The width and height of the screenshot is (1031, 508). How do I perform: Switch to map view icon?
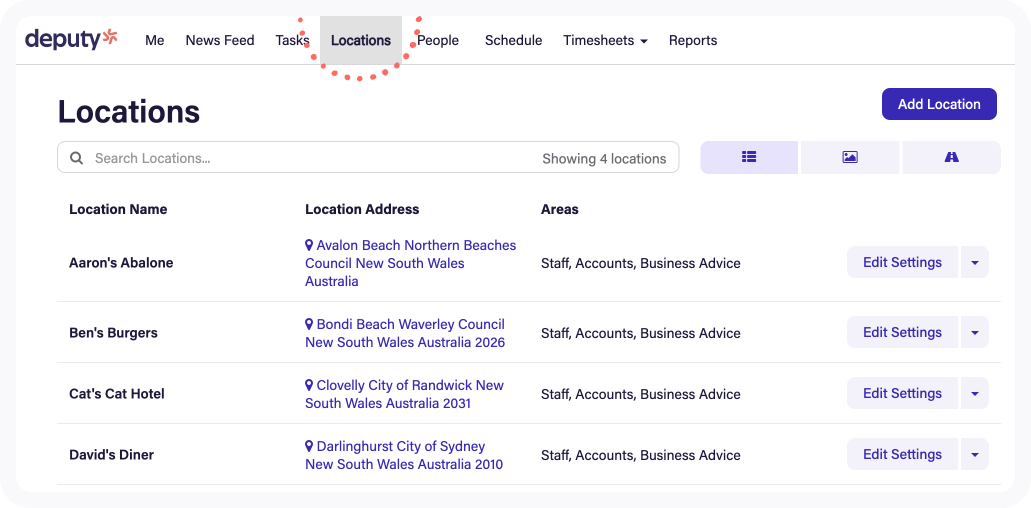point(951,157)
